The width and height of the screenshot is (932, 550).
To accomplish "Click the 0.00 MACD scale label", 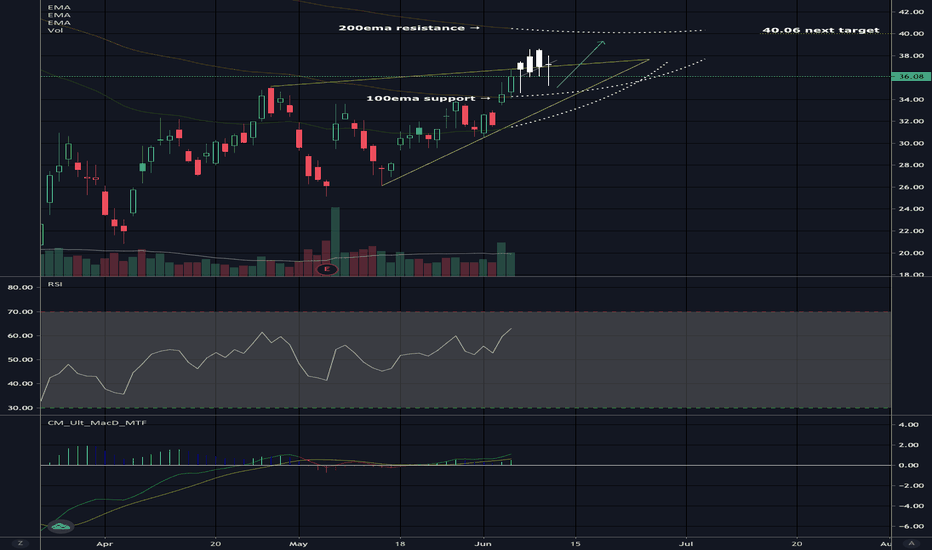I will pos(909,465).
